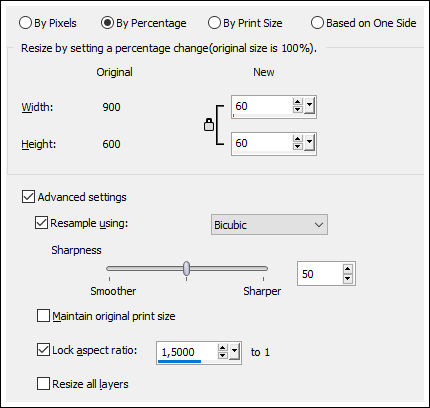Decrease new Width value with down arrow
The height and width of the screenshot is (408, 430).
click(298, 109)
